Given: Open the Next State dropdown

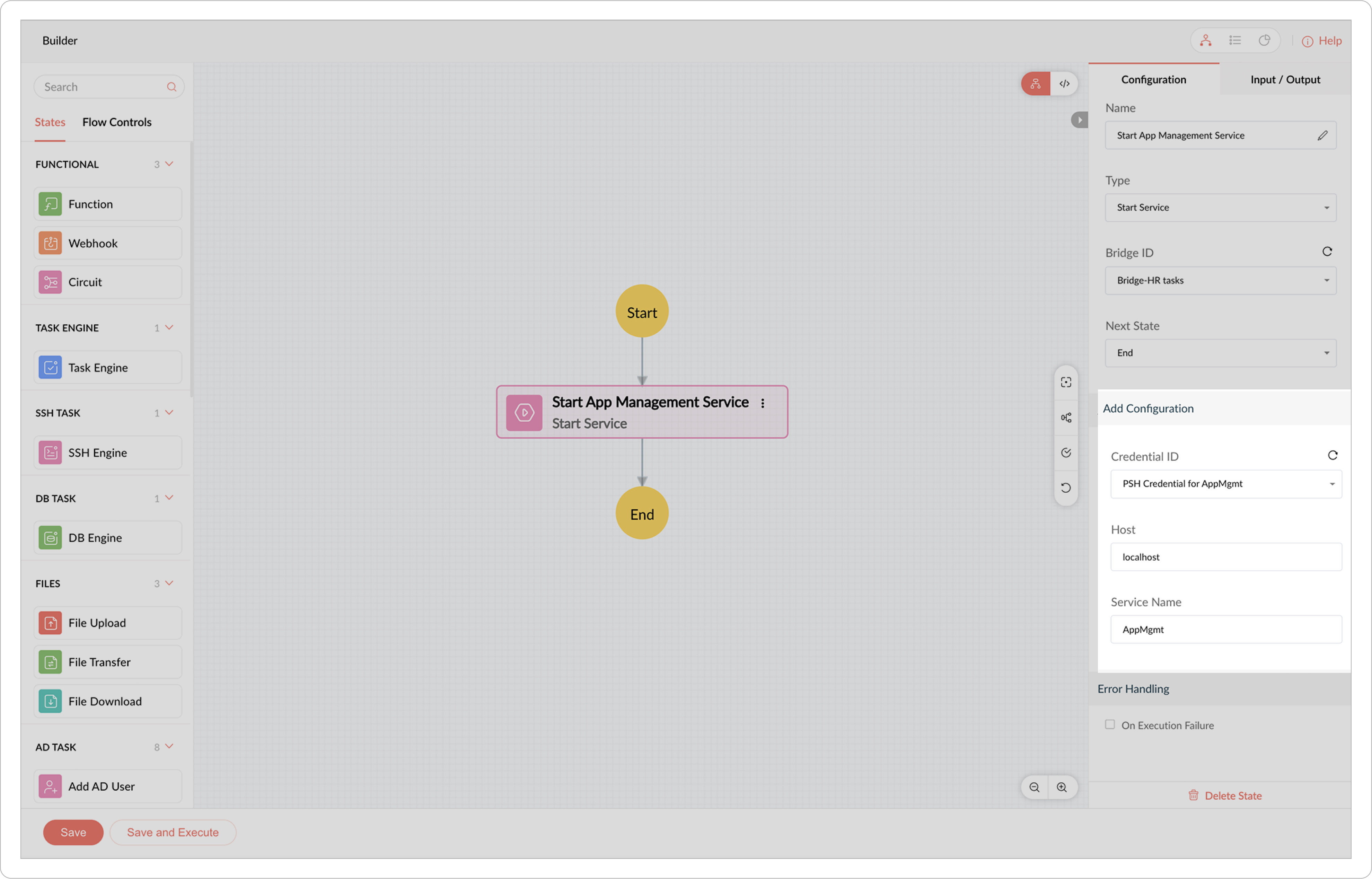Looking at the screenshot, I should pos(1220,353).
